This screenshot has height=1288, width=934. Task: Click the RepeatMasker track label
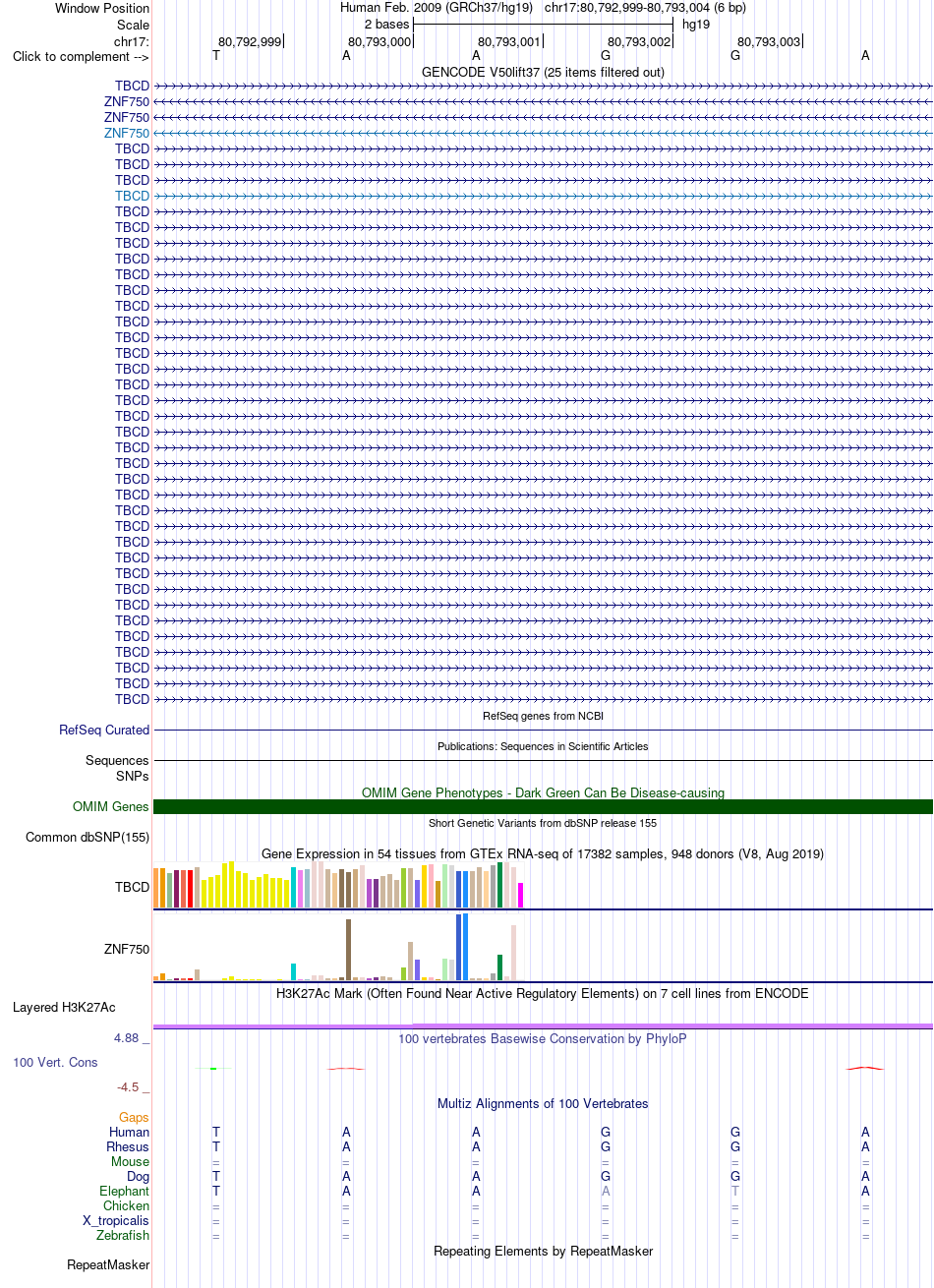tap(108, 1265)
